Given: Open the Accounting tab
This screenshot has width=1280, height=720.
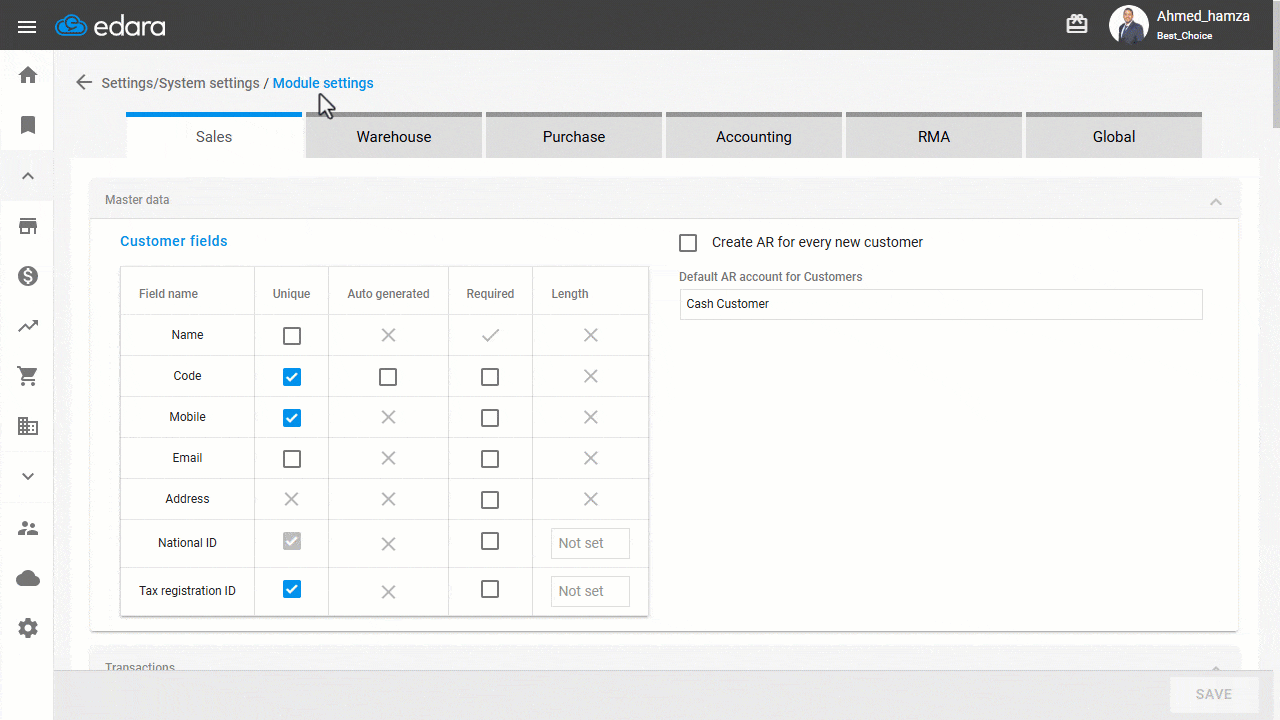Looking at the screenshot, I should (754, 135).
